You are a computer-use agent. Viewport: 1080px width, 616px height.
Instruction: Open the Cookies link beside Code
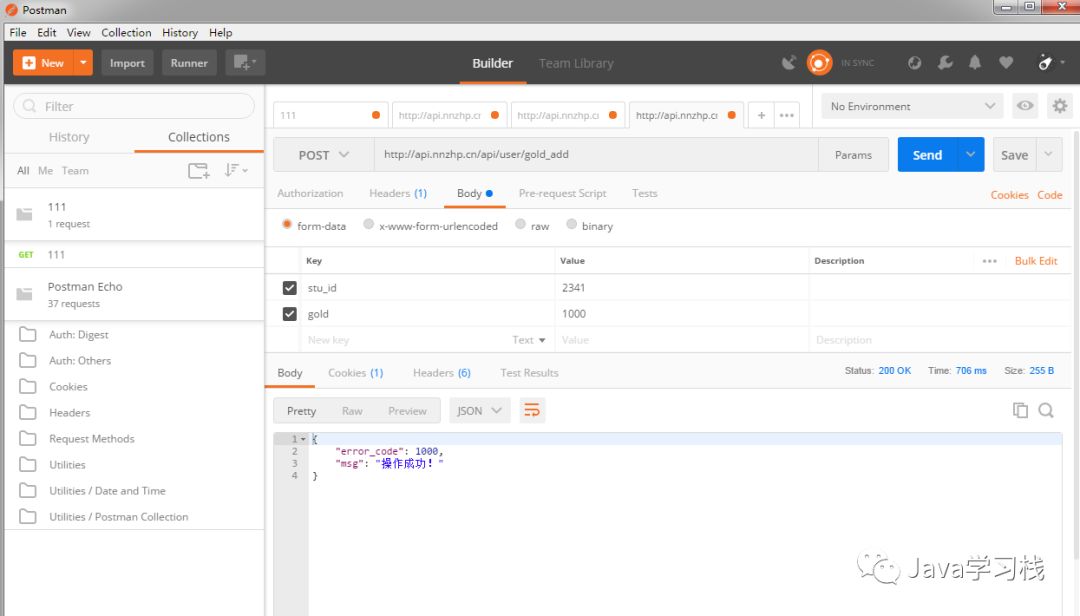(1009, 195)
